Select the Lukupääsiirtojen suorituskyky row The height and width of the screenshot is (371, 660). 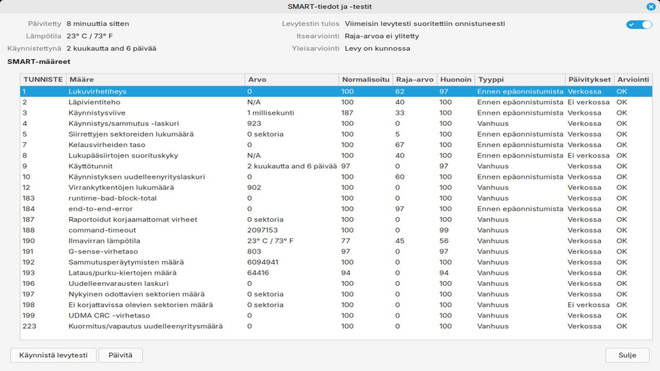[x=336, y=155]
